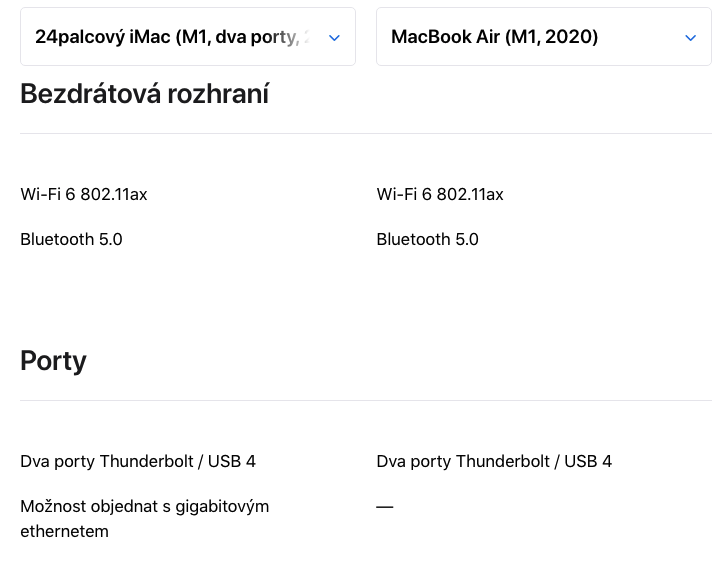Click the 802.11ax standard text for iMac
Image resolution: width=723 pixels, height=561 pixels.
click(114, 194)
